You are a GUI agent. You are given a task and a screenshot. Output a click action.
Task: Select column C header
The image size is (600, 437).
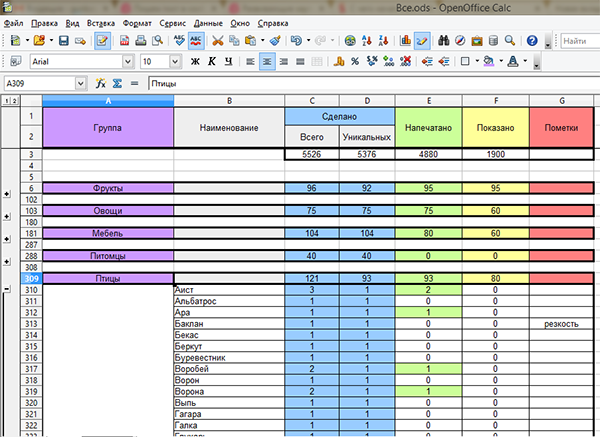(312, 101)
